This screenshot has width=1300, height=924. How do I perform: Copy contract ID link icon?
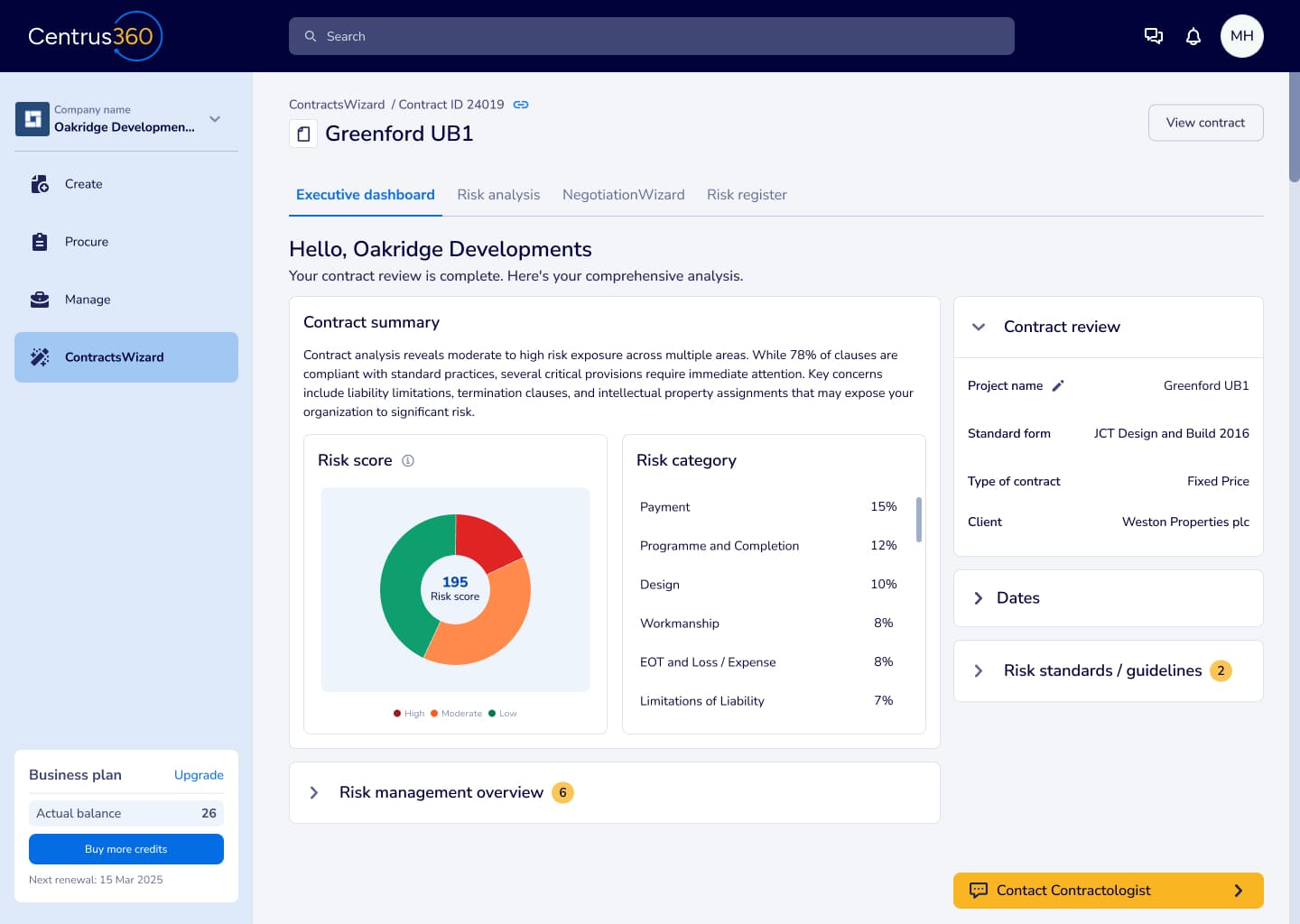[521, 105]
